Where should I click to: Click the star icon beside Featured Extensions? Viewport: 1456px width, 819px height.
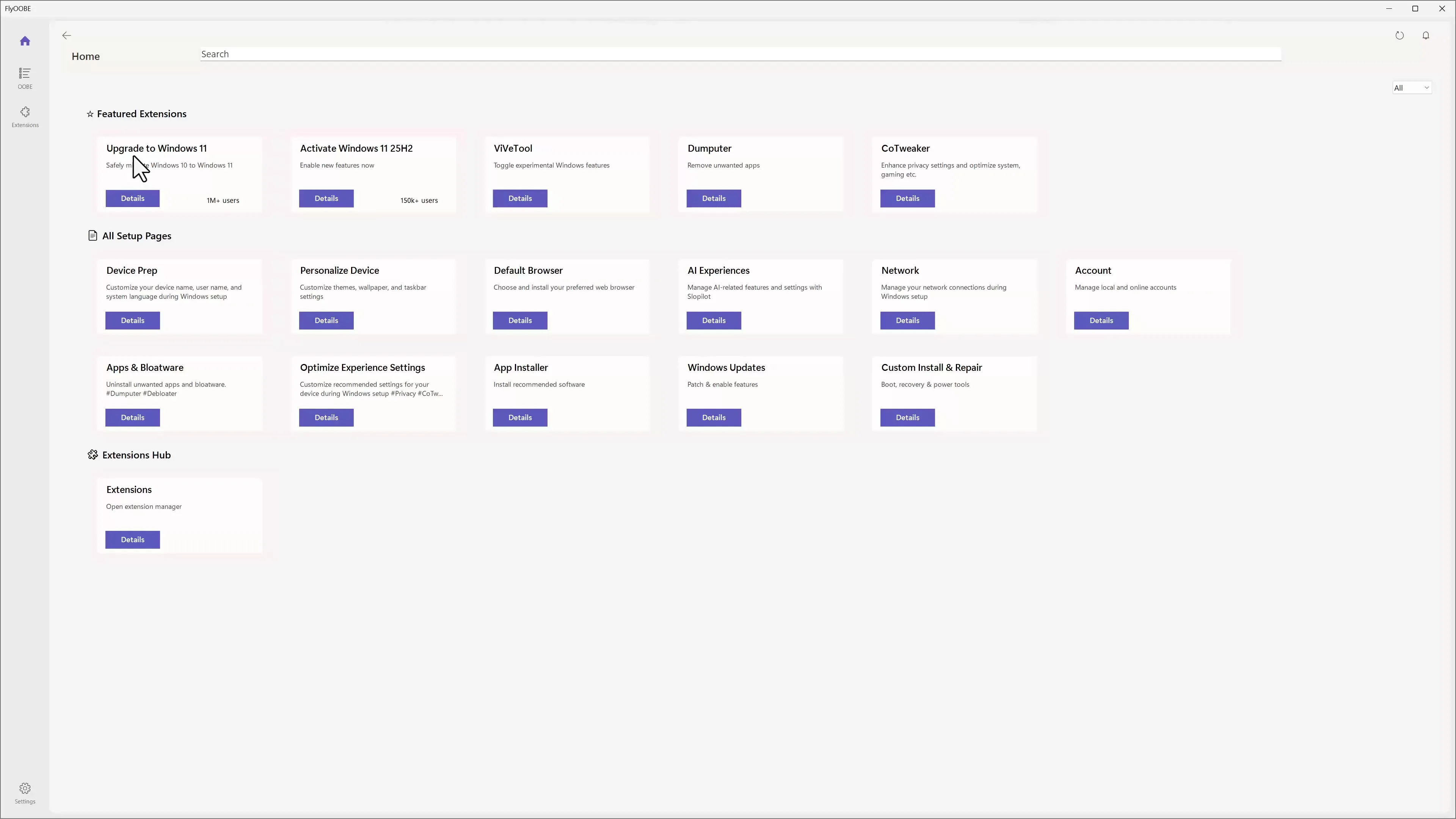pos(91,114)
